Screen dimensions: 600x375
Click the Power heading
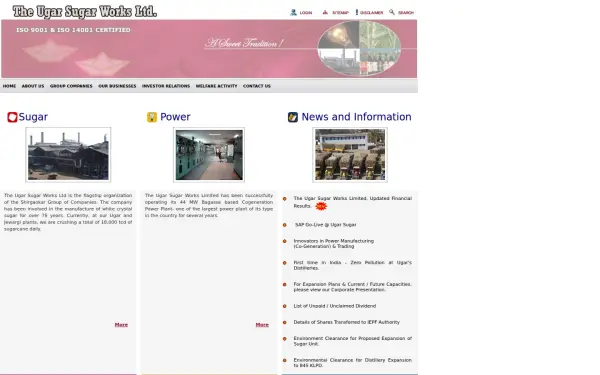(175, 117)
